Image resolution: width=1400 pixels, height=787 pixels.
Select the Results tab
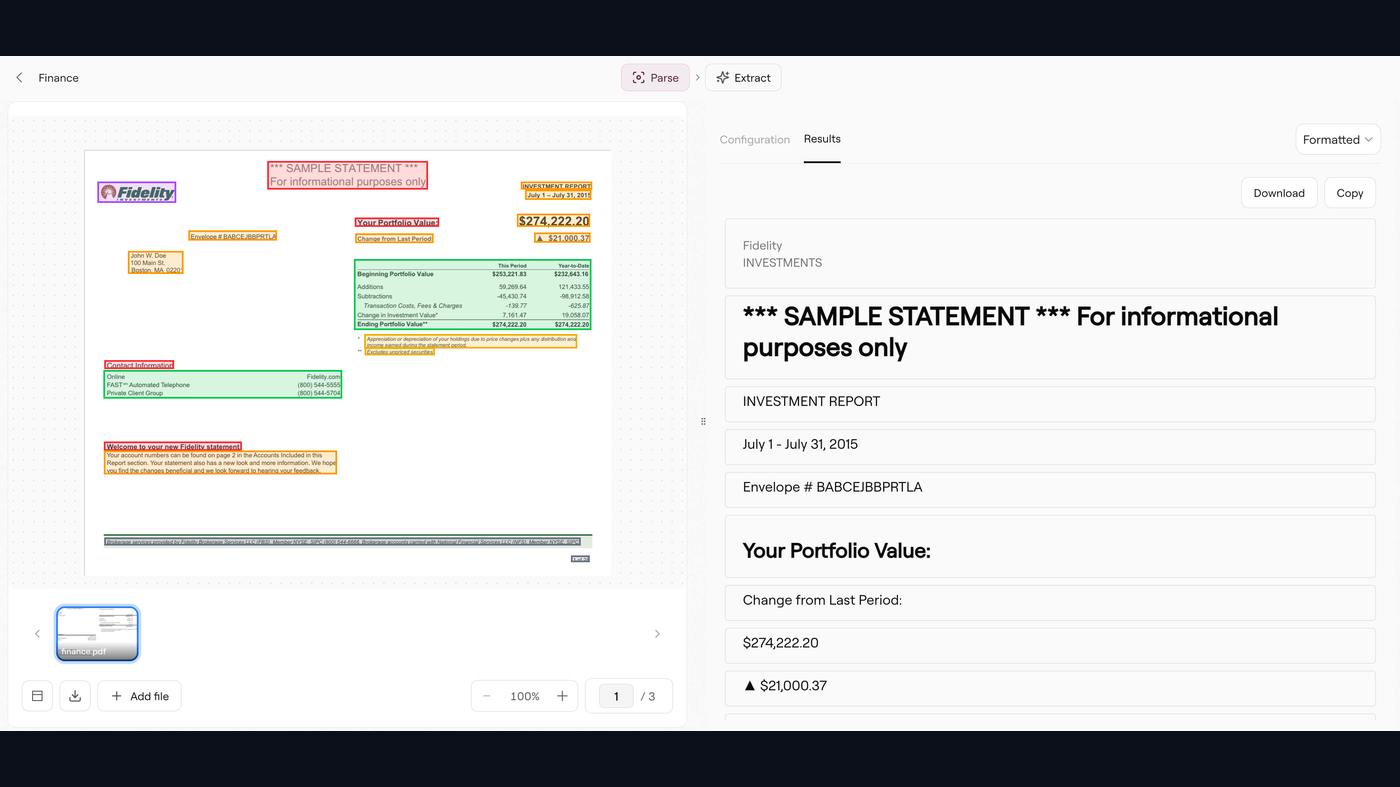[x=822, y=139]
